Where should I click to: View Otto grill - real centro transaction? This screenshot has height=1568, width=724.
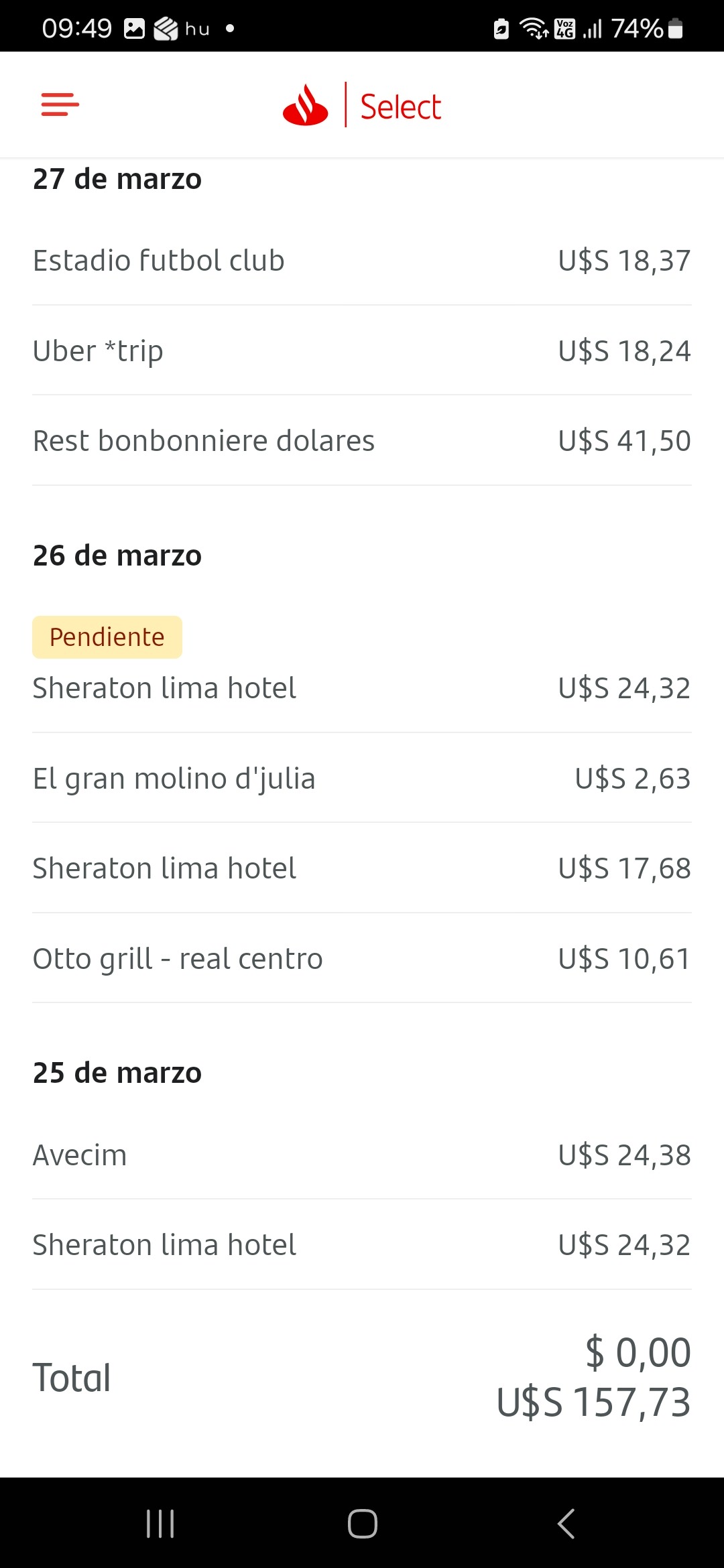click(362, 959)
